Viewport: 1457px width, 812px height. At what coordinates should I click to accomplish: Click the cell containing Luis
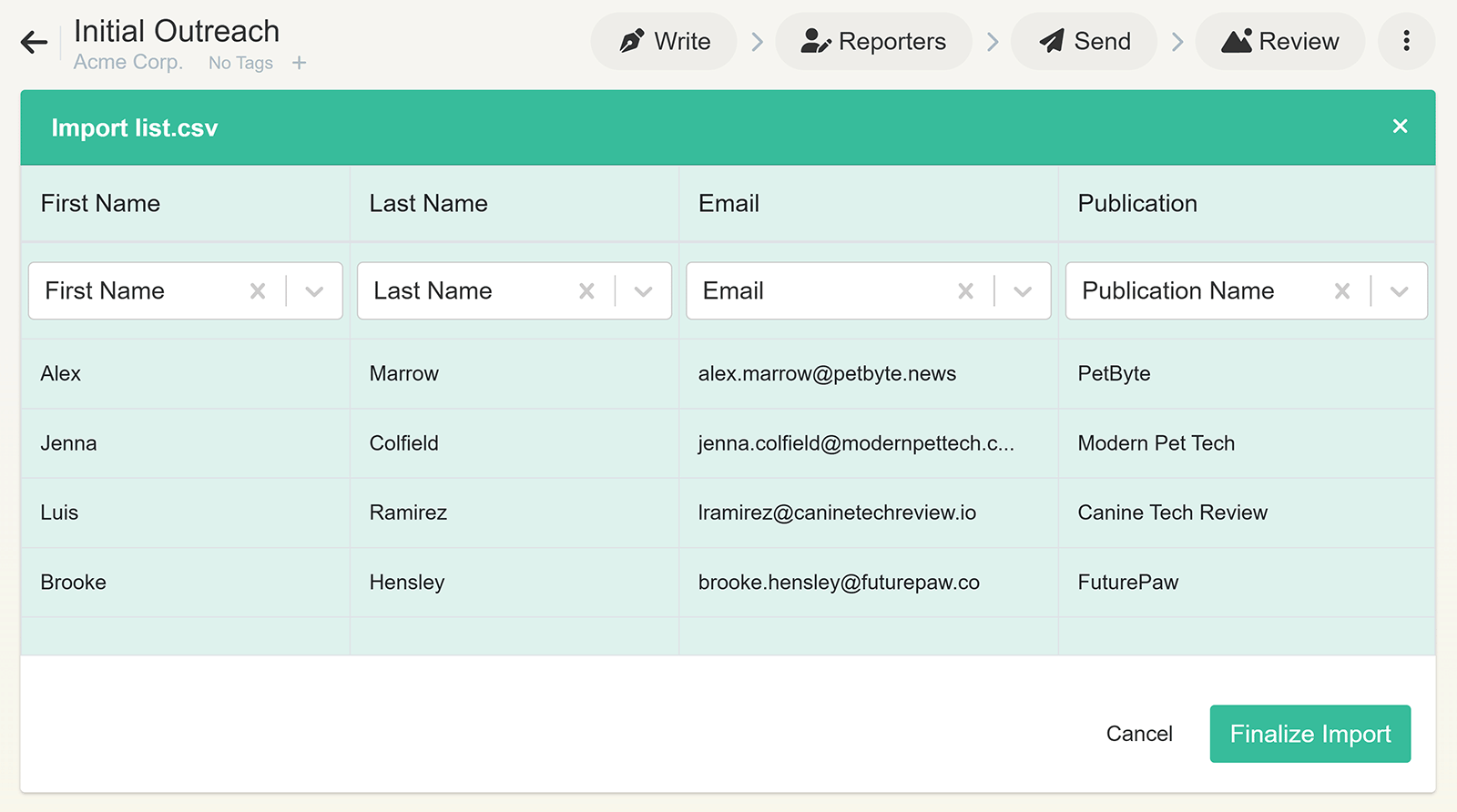click(x=186, y=513)
